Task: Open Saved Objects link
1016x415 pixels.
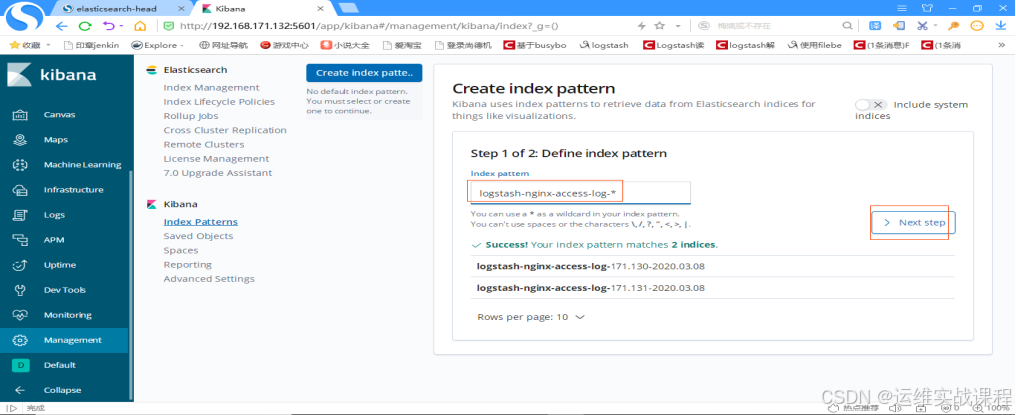Action: (x=198, y=236)
